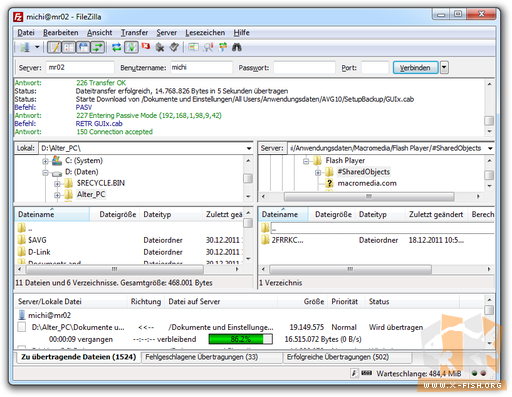This screenshot has height=397, width=512.
Task: Open the Ansicht menu
Action: coord(100,33)
